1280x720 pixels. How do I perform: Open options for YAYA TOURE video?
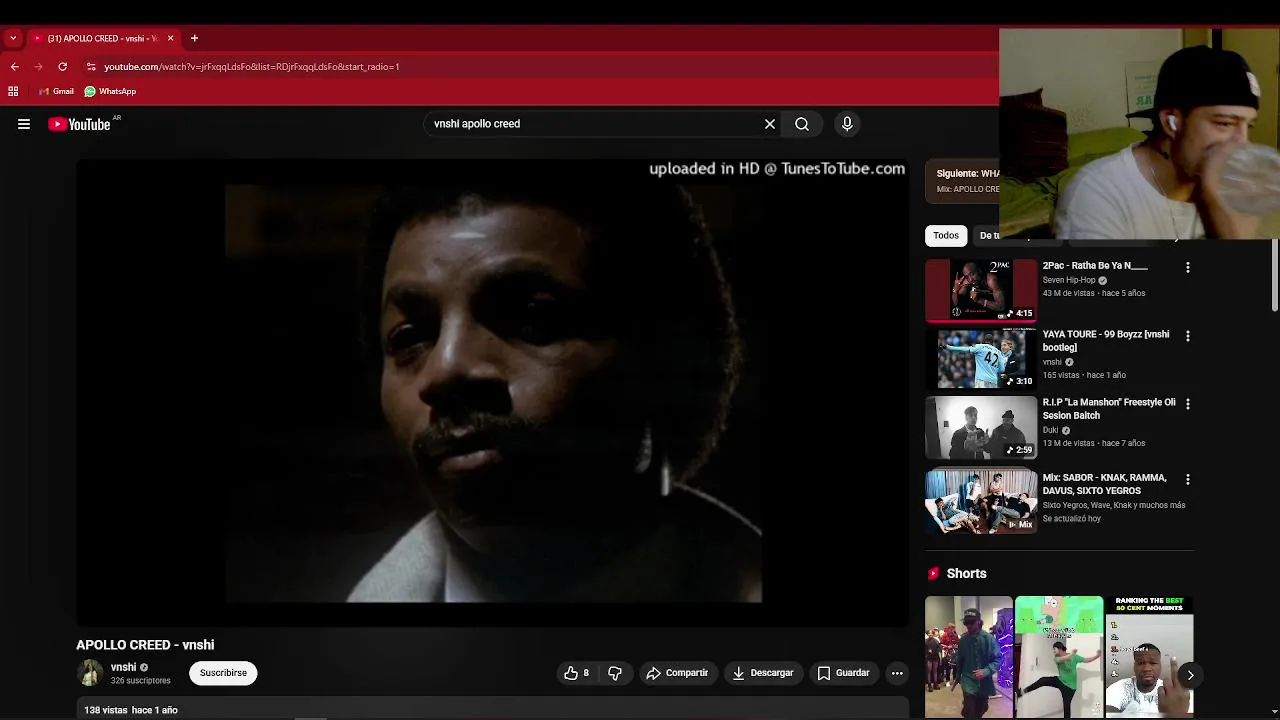click(x=1188, y=336)
